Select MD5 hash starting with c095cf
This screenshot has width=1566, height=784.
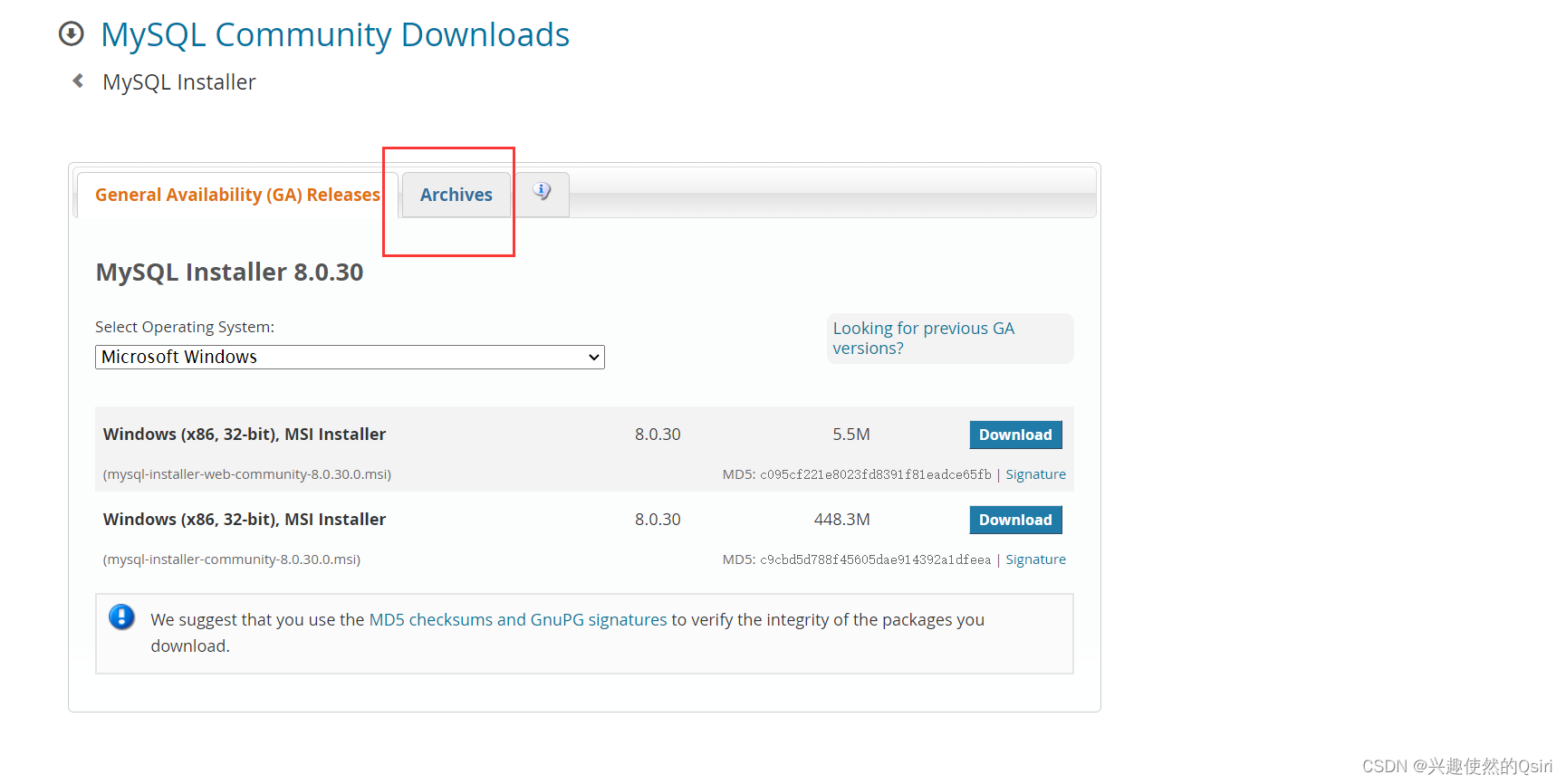pyautogui.click(x=876, y=474)
